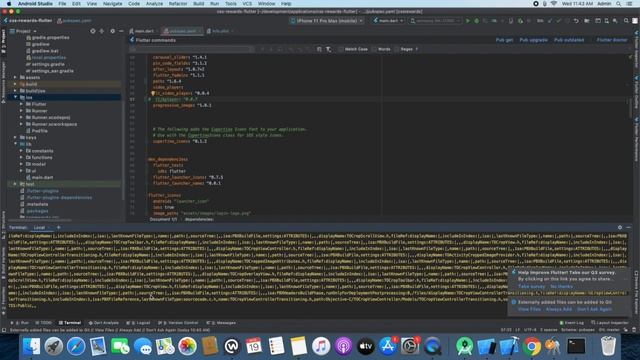The image size is (640, 360).
Task: Click the Pub outdated link
Action: coord(569,40)
